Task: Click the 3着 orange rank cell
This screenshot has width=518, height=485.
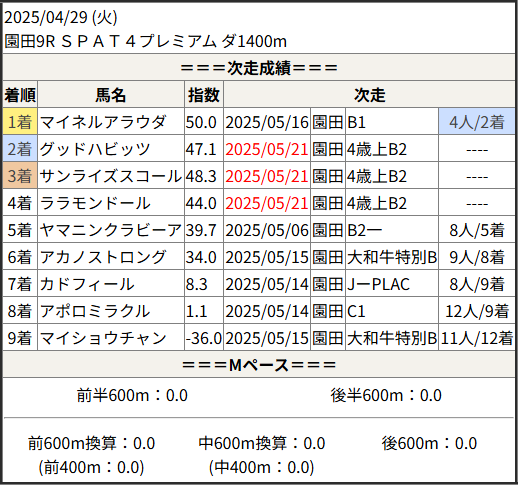Action: (20, 175)
